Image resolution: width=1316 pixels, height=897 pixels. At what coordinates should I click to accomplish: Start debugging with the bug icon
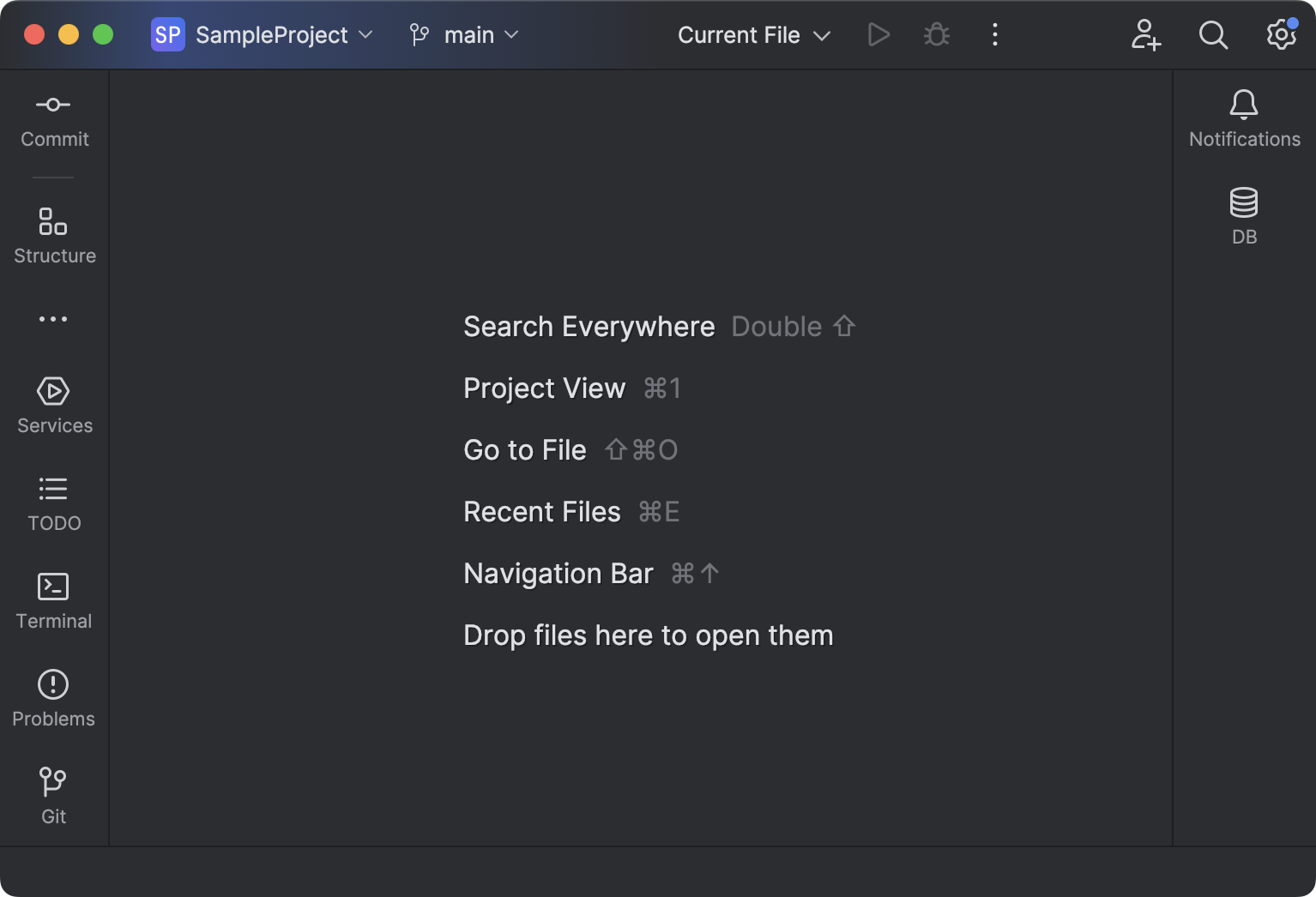coord(936,34)
